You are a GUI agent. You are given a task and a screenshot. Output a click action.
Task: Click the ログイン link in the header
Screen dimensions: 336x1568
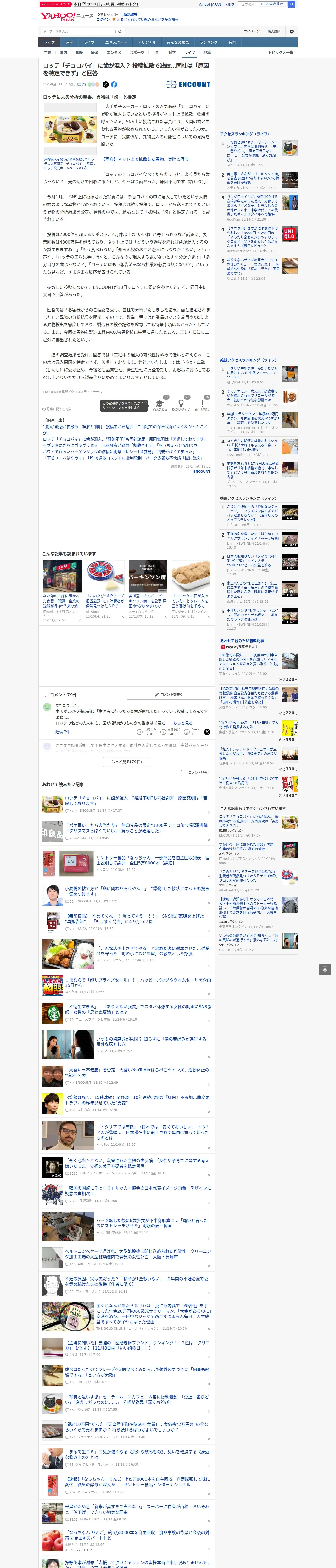pyautogui.click(x=103, y=20)
